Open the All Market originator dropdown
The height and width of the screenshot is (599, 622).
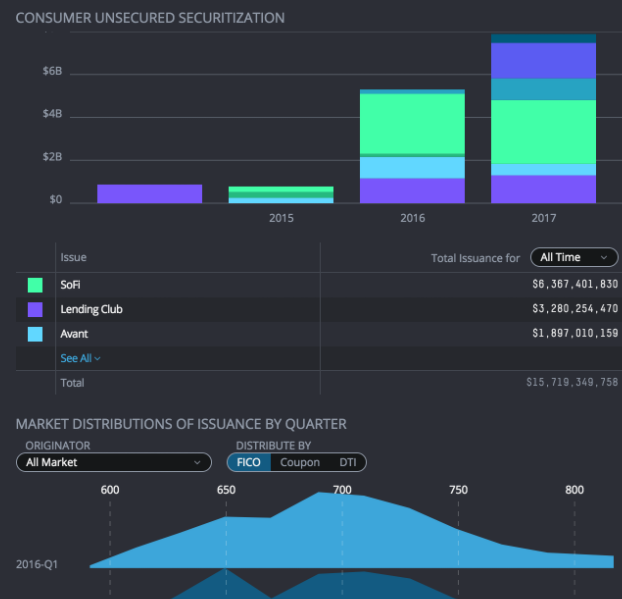click(x=114, y=462)
